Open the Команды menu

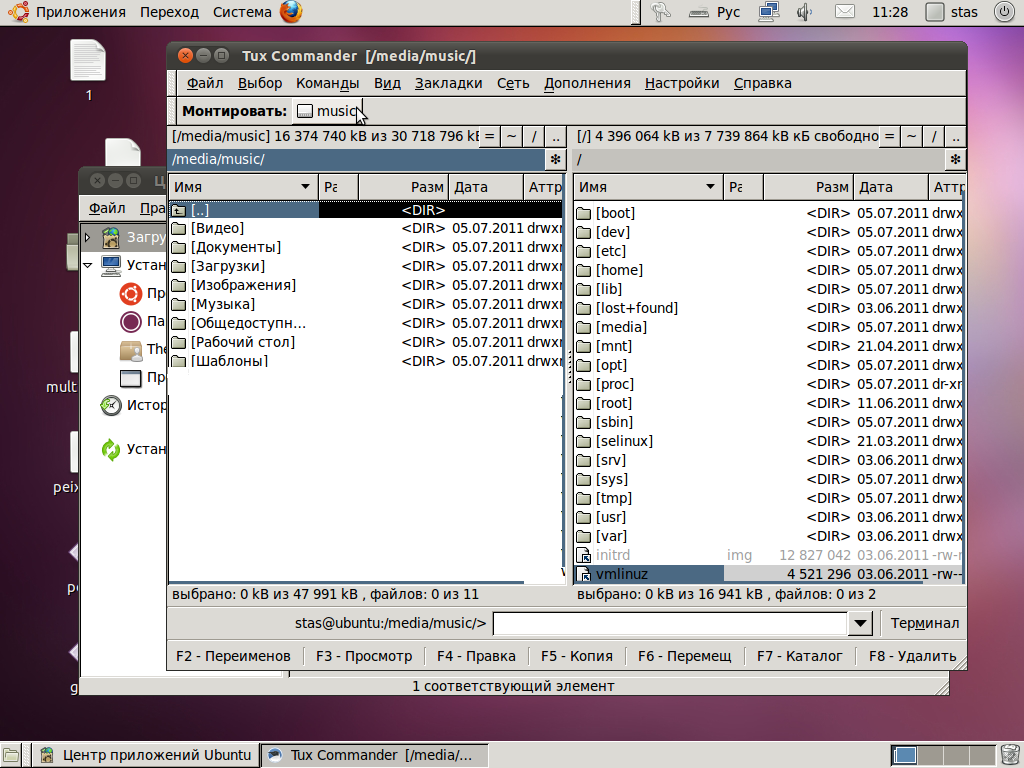[327, 84]
